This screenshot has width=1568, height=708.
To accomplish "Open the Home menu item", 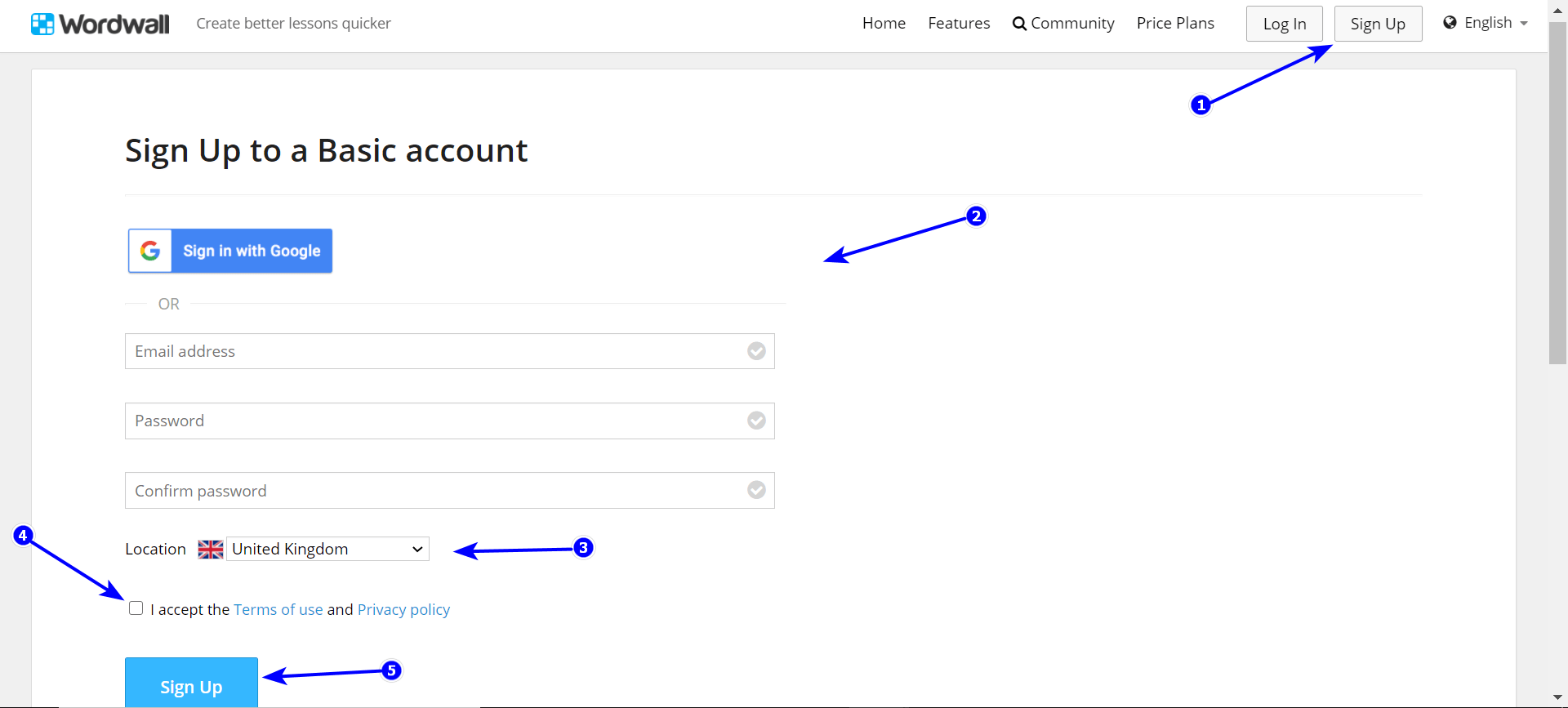I will (x=884, y=24).
